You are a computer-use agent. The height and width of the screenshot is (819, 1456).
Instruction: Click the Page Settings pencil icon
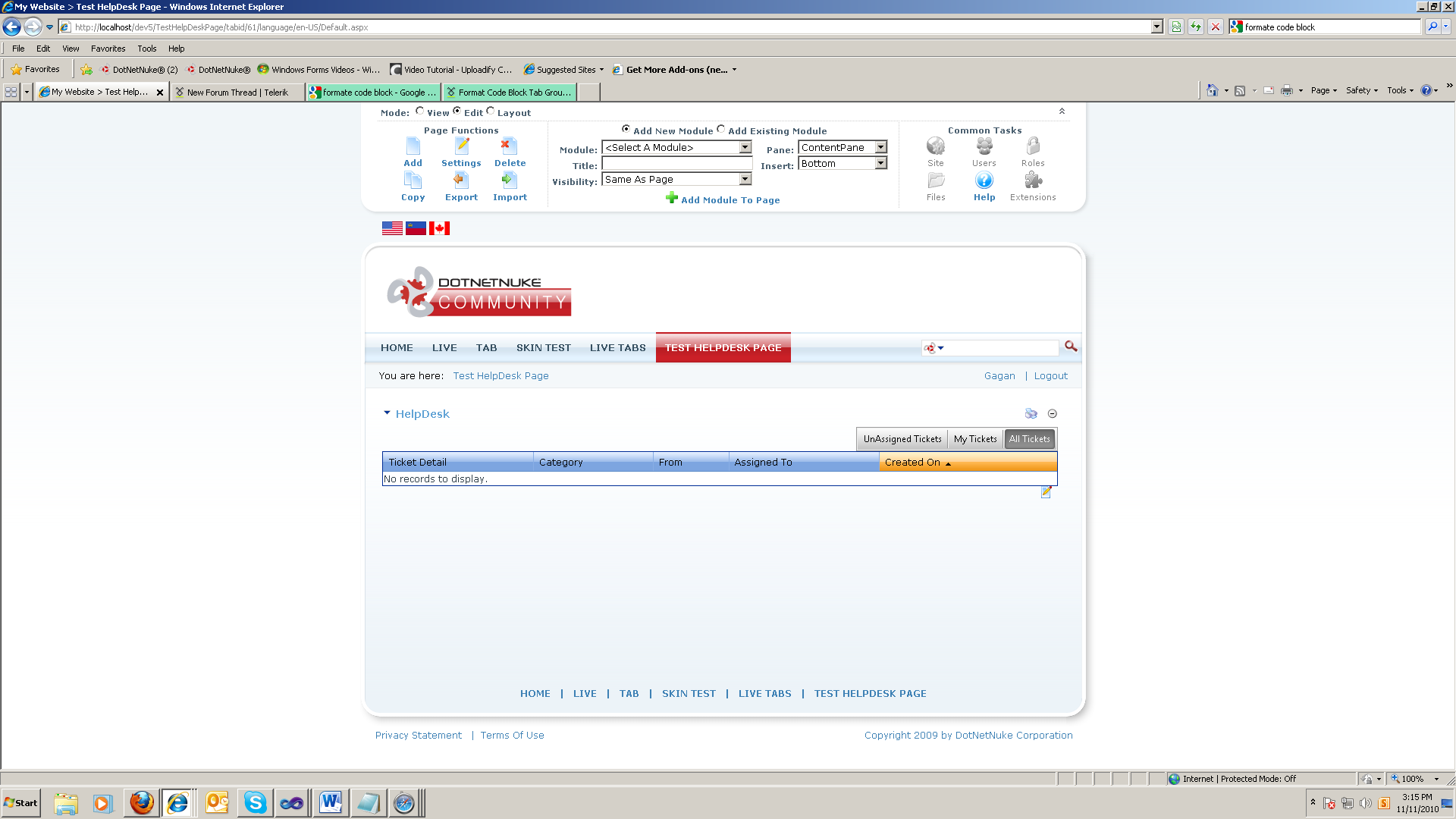461,146
